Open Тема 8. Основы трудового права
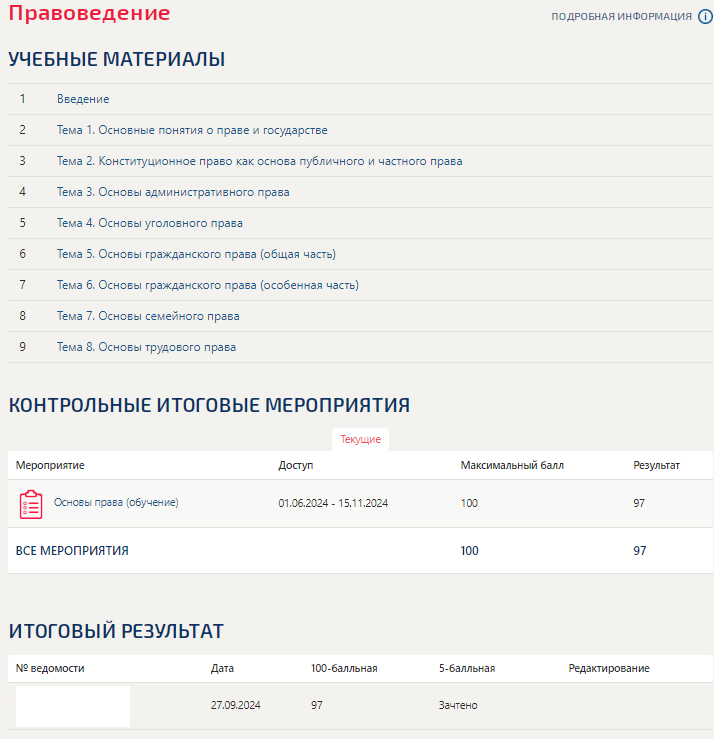This screenshot has width=714, height=739. pyautogui.click(x=146, y=347)
